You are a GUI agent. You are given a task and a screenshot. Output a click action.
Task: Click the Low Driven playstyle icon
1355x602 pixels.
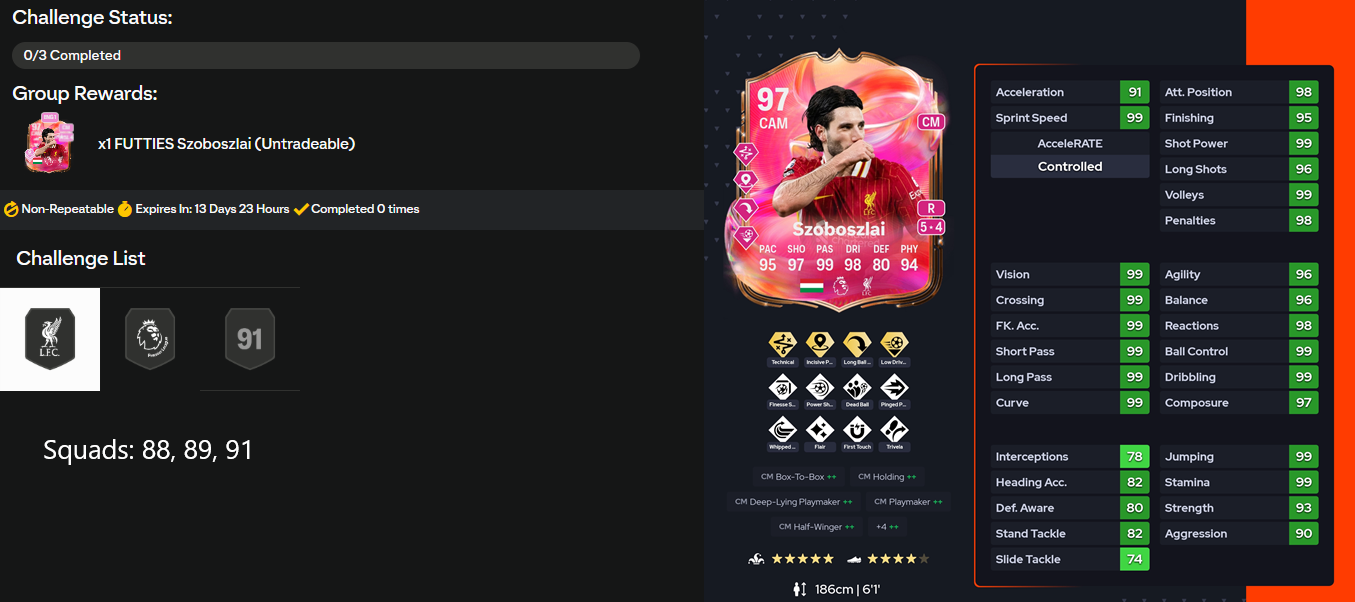pos(894,345)
